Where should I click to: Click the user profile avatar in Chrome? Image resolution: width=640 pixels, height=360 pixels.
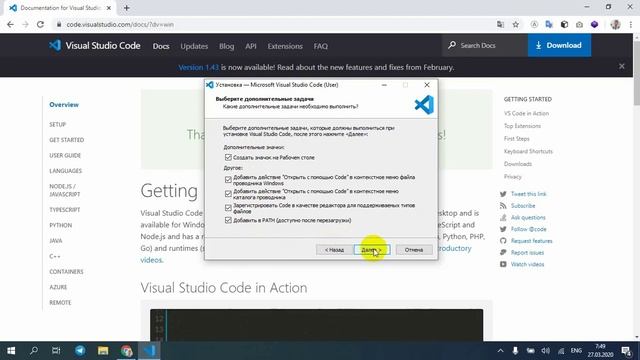click(616, 24)
